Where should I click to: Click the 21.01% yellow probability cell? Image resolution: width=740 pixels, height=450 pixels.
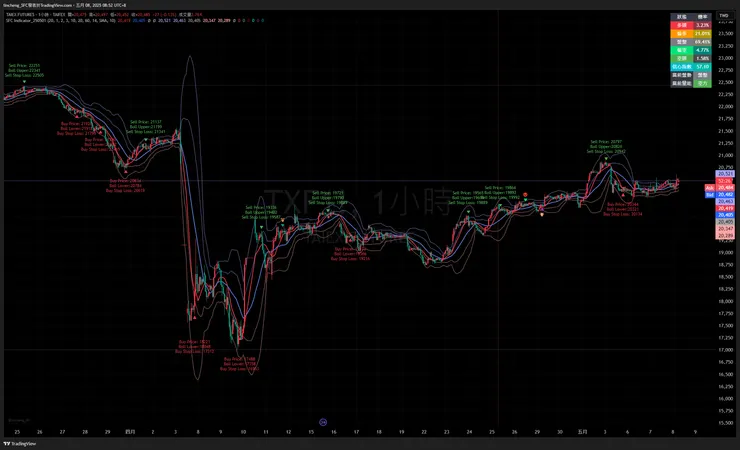(x=702, y=34)
